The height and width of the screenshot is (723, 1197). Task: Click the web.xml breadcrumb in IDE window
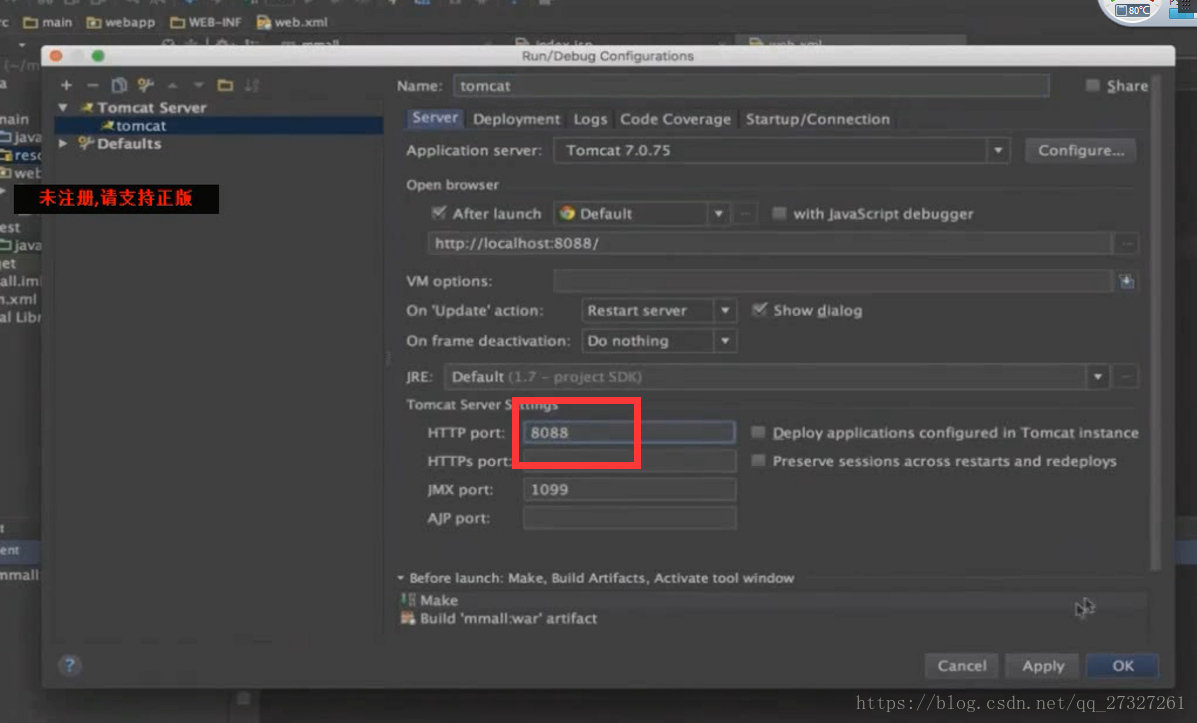pos(292,22)
